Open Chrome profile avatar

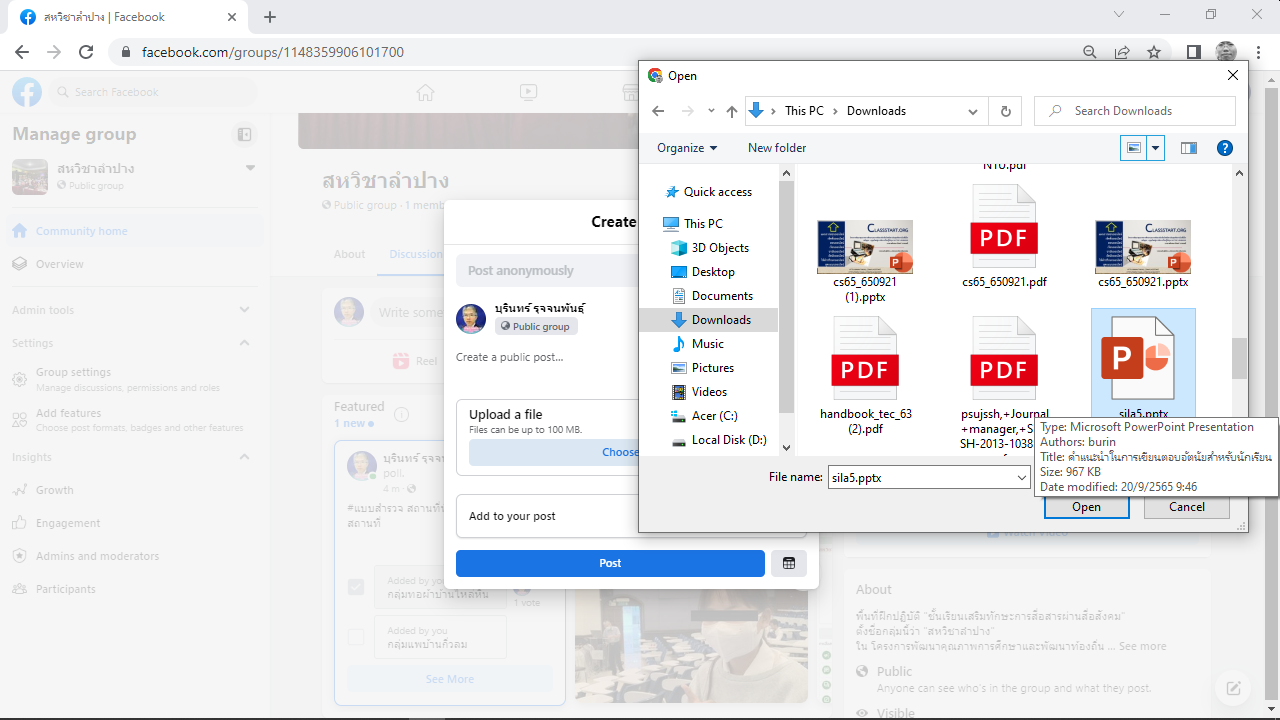(x=1226, y=52)
